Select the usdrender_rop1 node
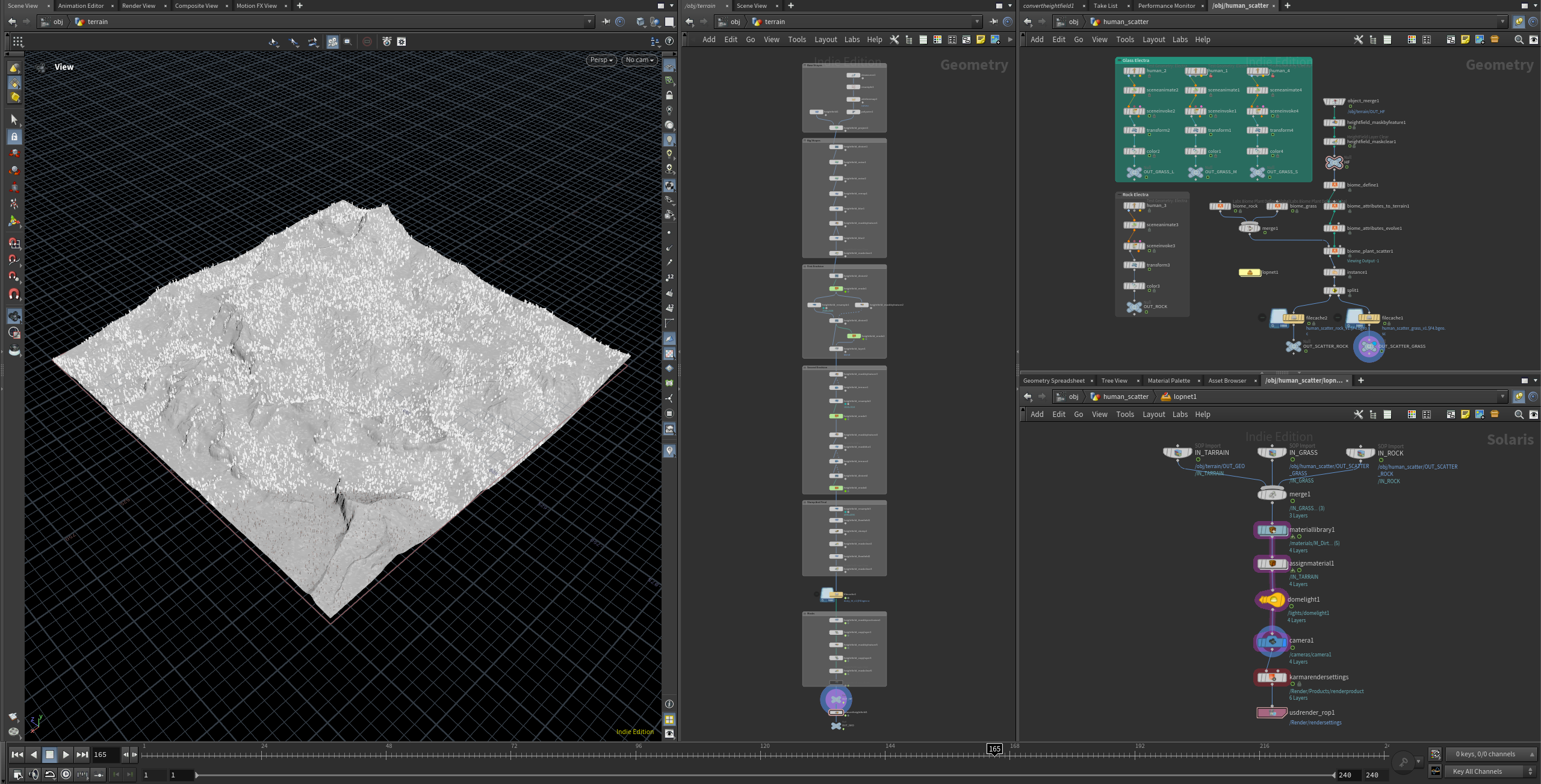Screen dimensions: 1541x784 (1271, 713)
